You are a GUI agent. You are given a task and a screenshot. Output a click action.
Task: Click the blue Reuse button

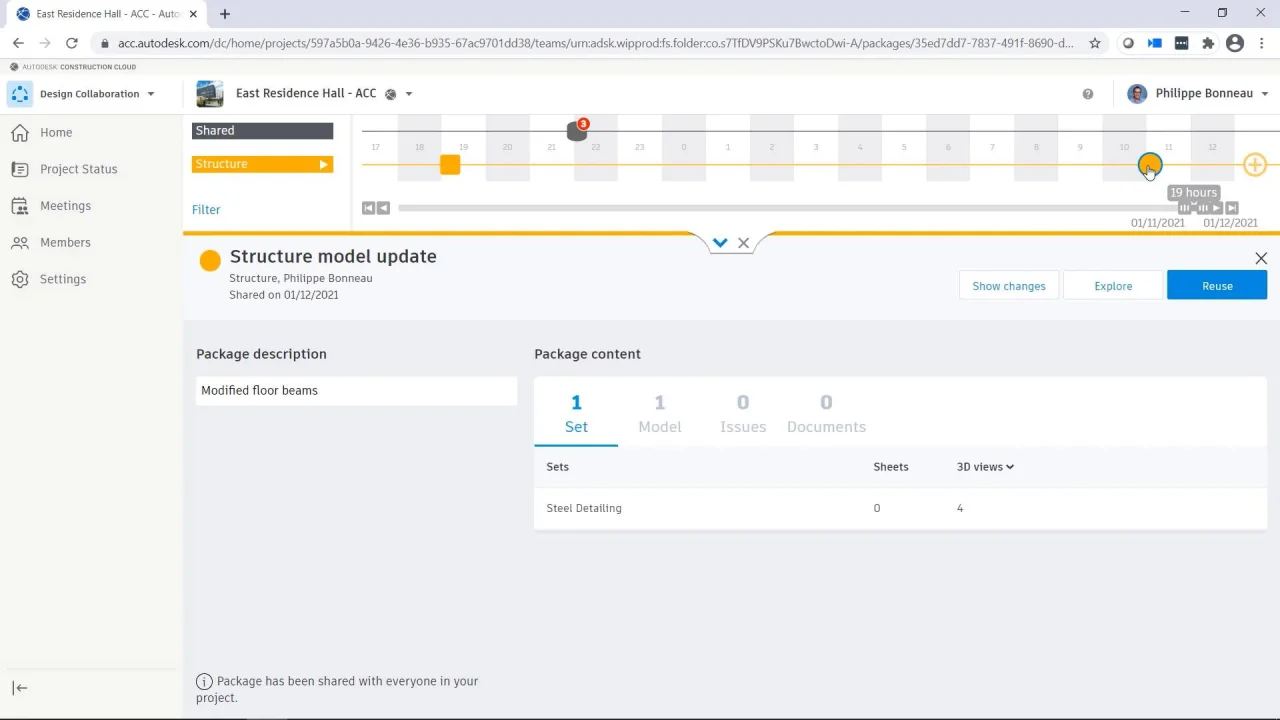pos(1217,286)
